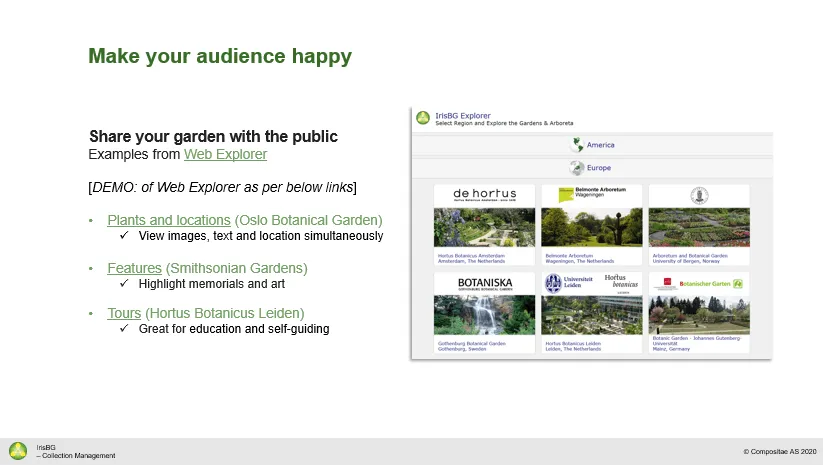Open the Web Explorer link
Image resolution: width=823 pixels, height=465 pixels.
coord(225,154)
